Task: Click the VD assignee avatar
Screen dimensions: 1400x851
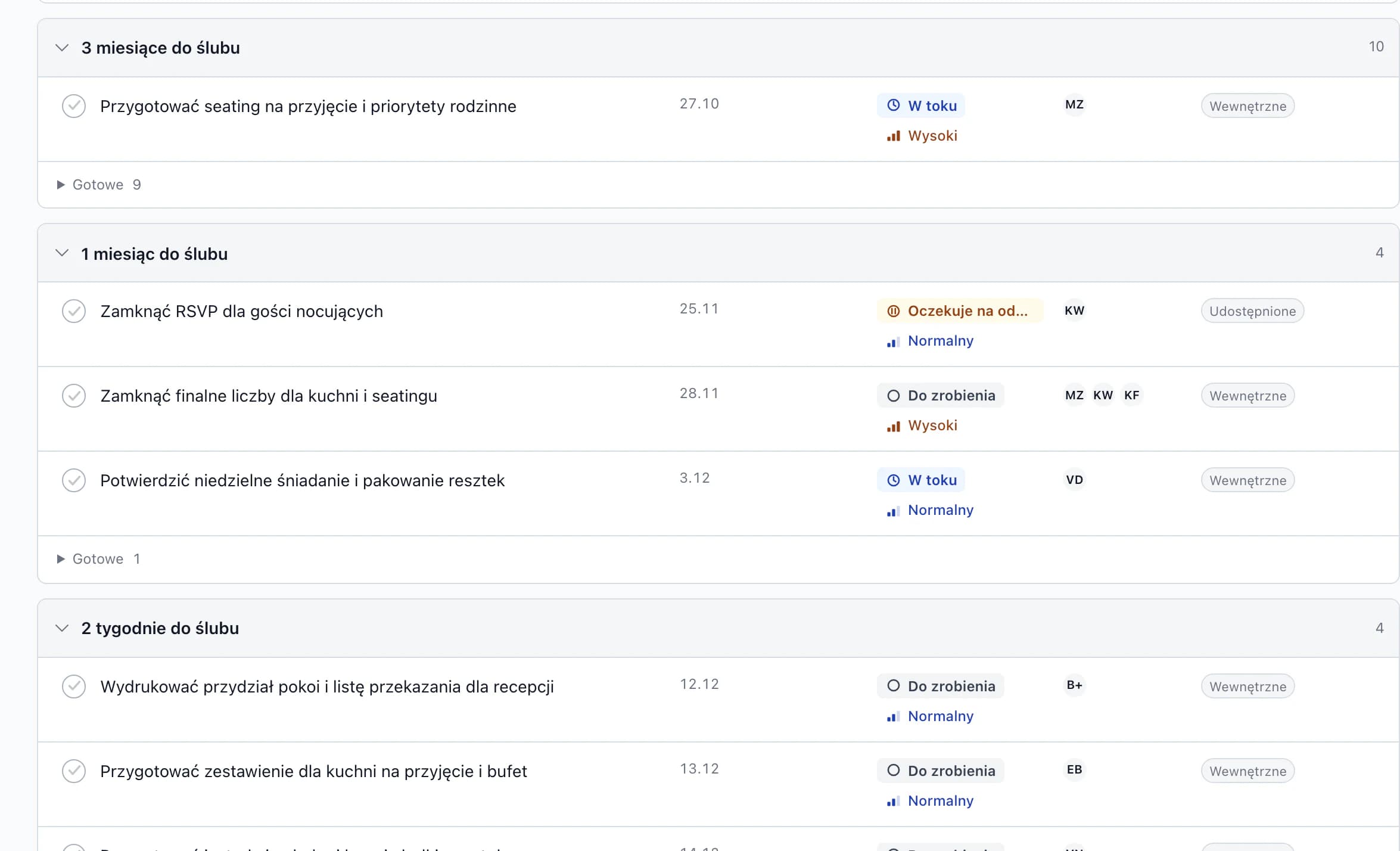Action: pos(1074,480)
